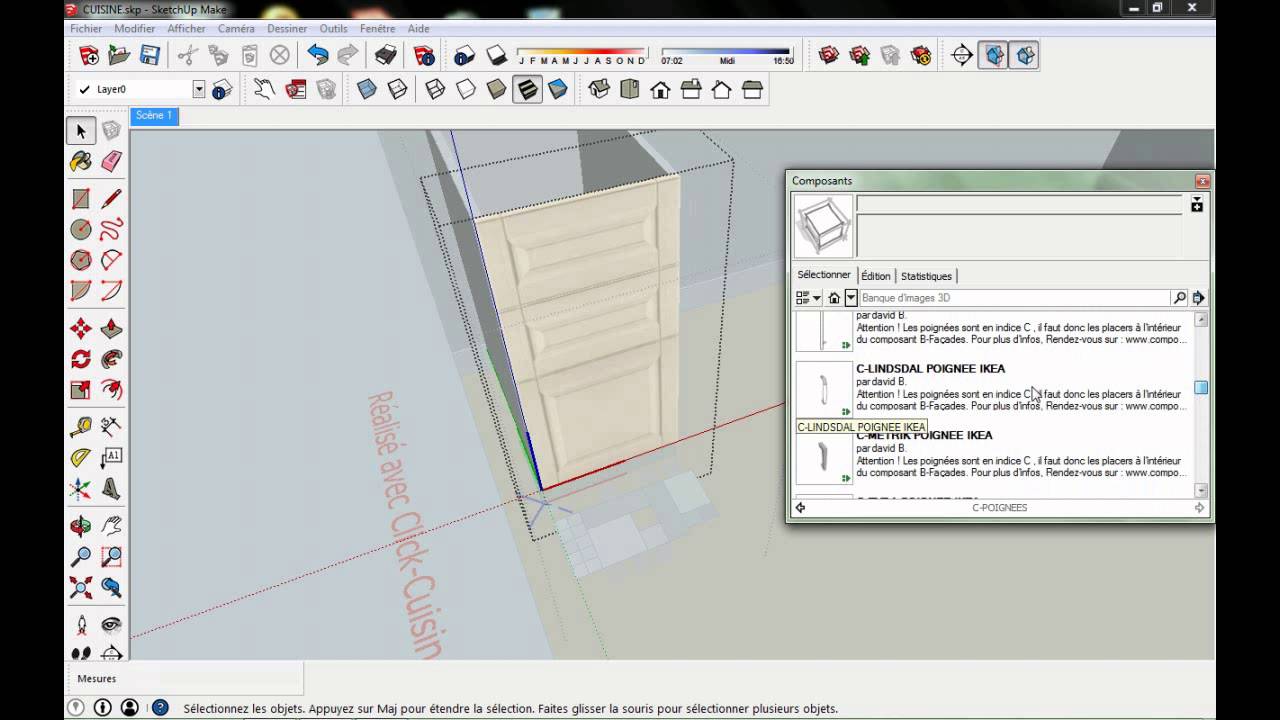
Task: Pick the Follow Me tool
Action: click(111, 359)
